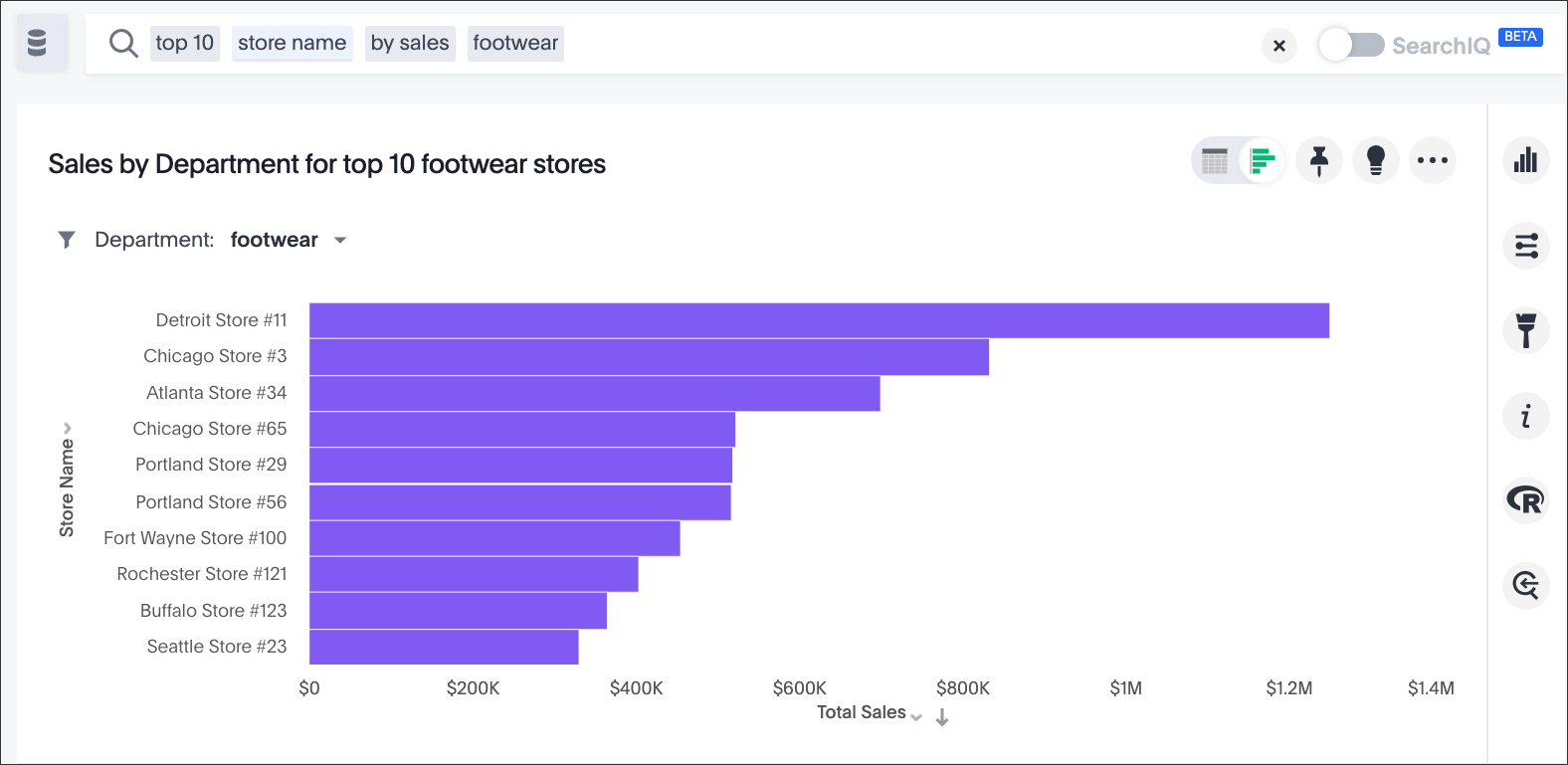
Task: Open the three-dot more actions menu
Action: tap(1432, 160)
